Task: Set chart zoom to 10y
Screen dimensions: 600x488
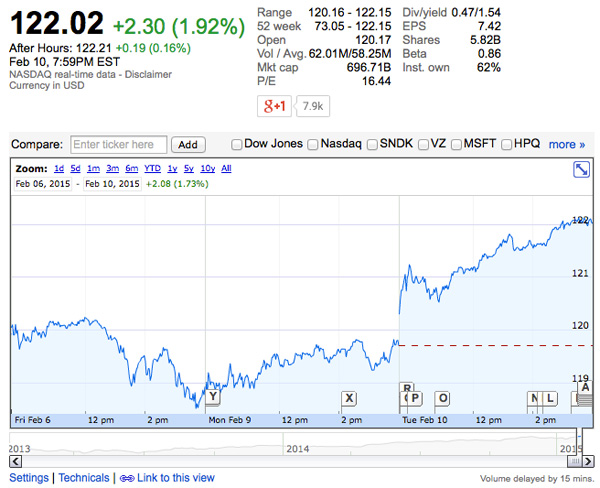Action: 208,168
